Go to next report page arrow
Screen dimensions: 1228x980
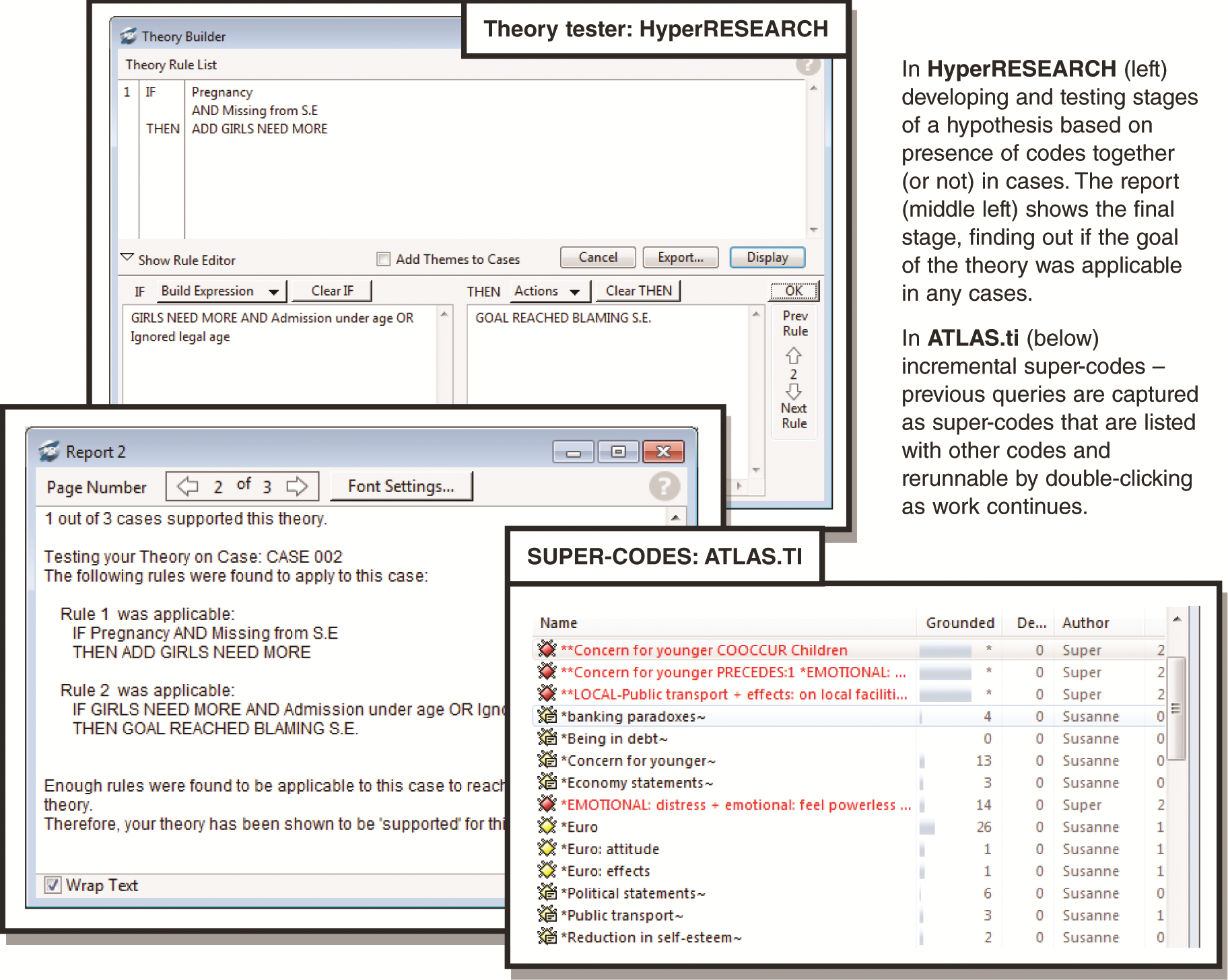click(x=297, y=486)
